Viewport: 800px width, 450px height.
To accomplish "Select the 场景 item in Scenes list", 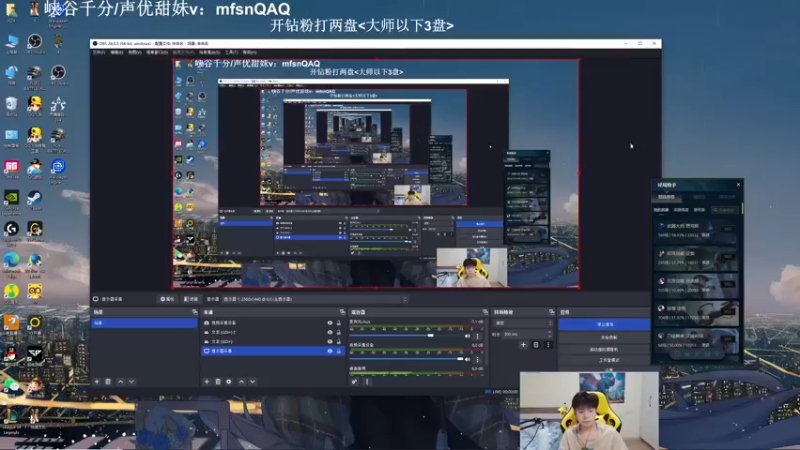I will 144,323.
